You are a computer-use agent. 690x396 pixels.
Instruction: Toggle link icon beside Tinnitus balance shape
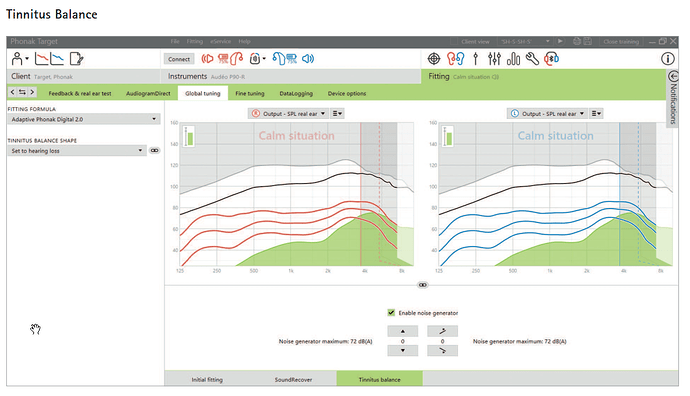coord(154,150)
